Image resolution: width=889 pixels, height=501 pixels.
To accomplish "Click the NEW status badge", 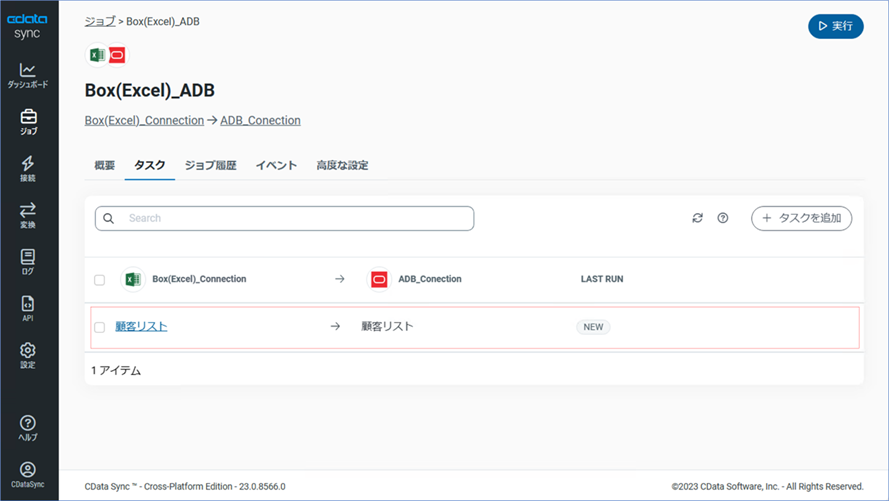I will point(593,327).
